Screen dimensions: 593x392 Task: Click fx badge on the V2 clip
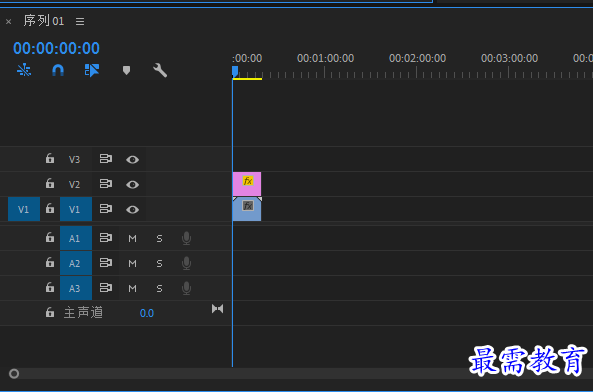pos(248,181)
